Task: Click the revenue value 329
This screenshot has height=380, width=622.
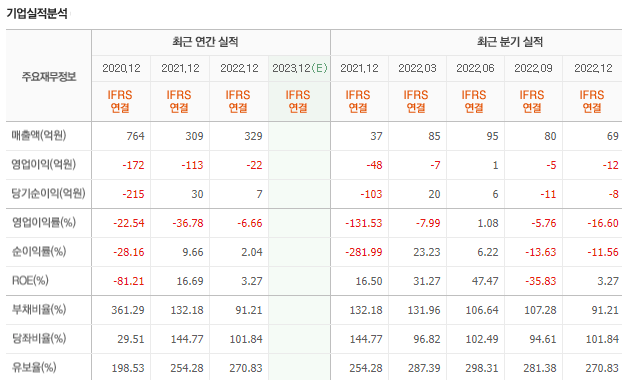Action: 253,136
